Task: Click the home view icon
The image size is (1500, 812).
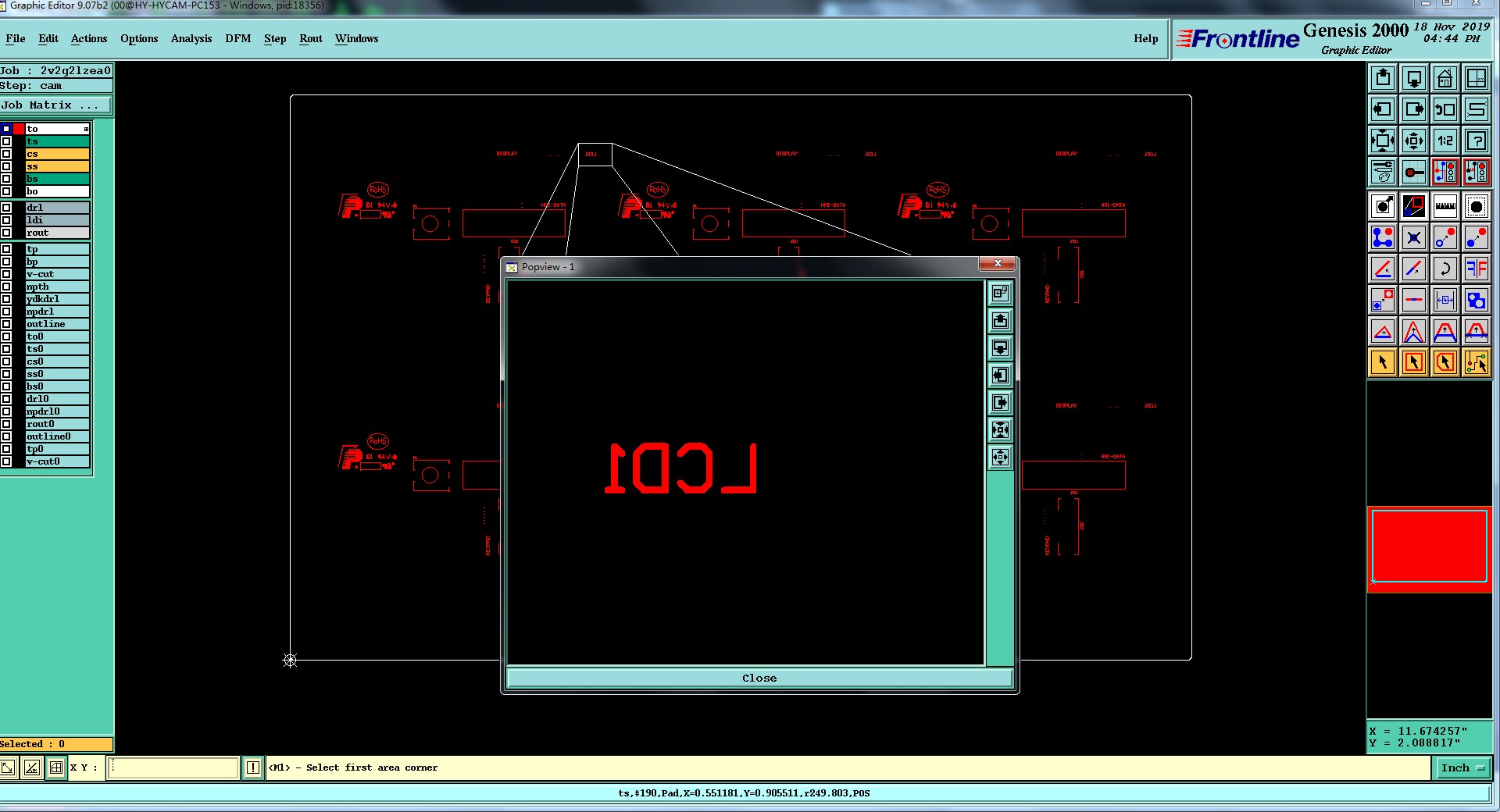Action: tap(1445, 78)
